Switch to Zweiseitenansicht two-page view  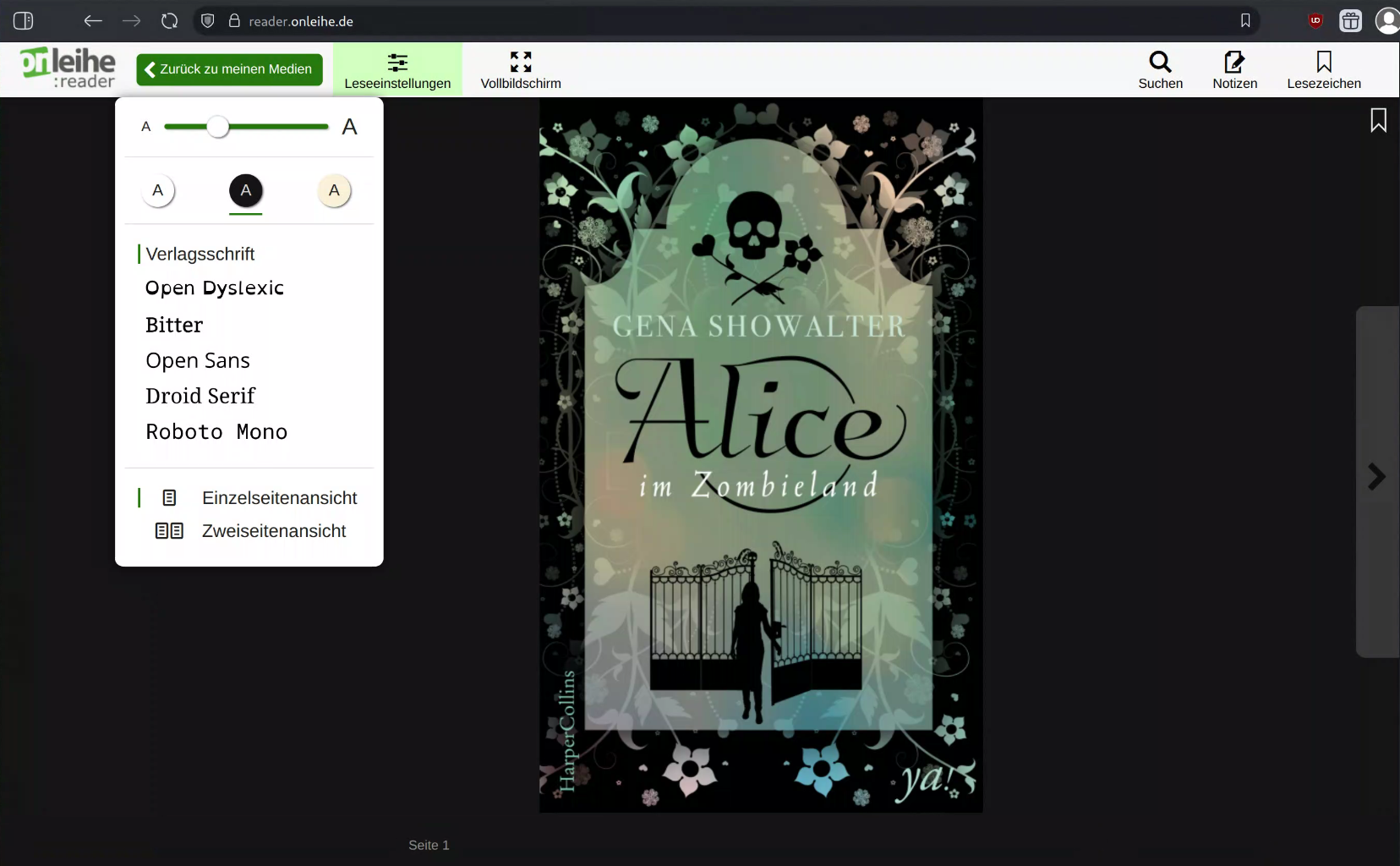pos(273,531)
